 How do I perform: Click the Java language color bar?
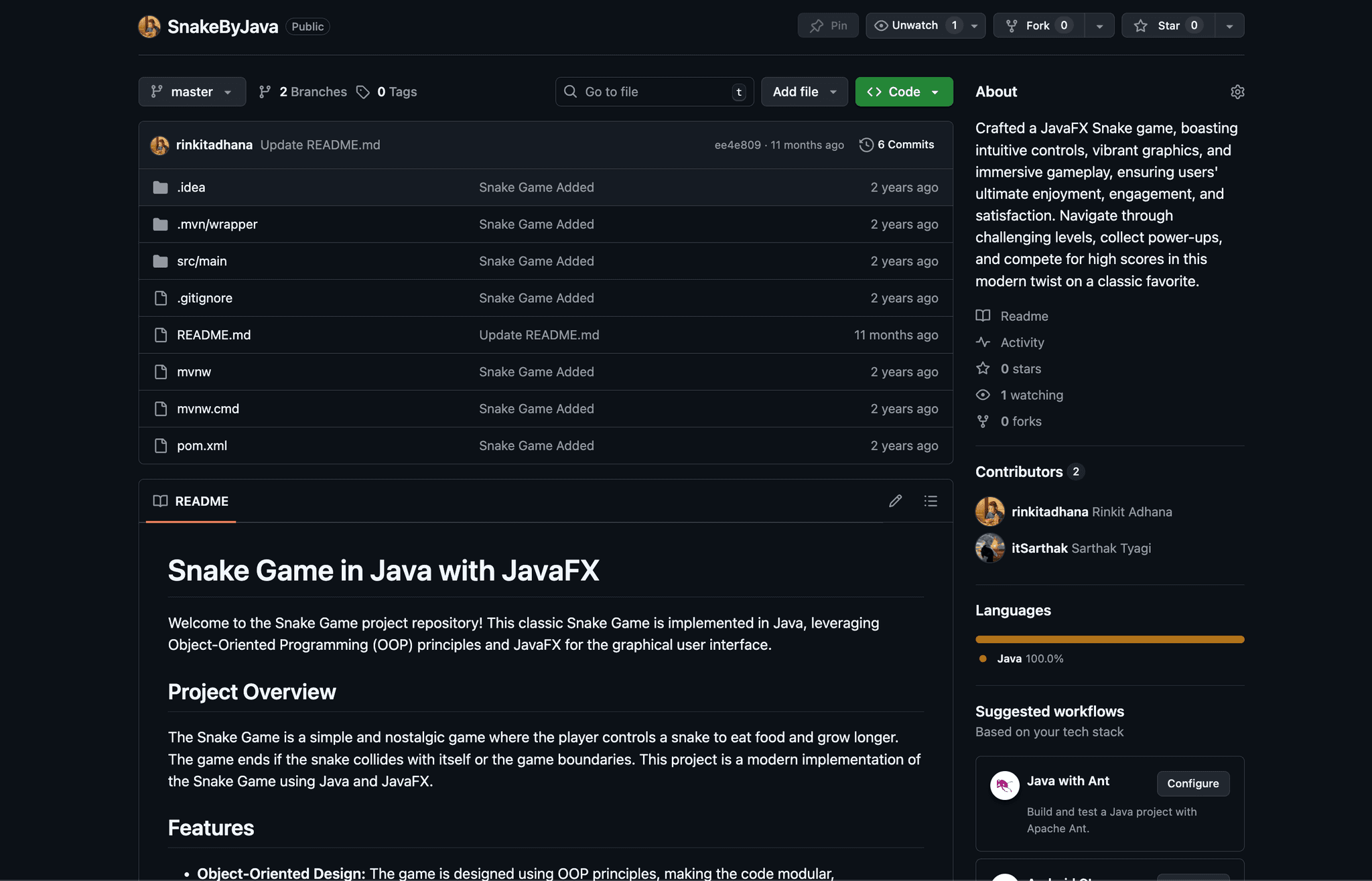(1109, 639)
